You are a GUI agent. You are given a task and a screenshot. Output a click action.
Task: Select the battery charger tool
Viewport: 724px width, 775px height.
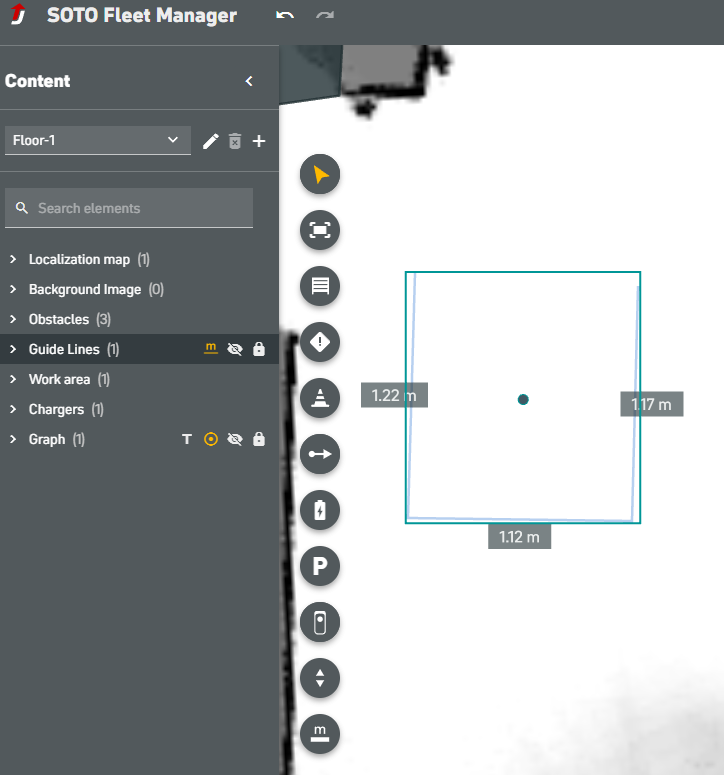320,510
